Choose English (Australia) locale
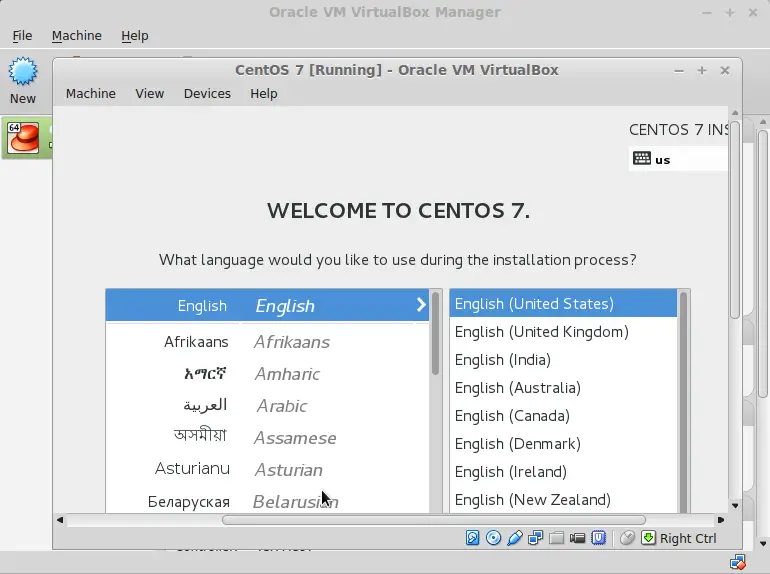 563,388
